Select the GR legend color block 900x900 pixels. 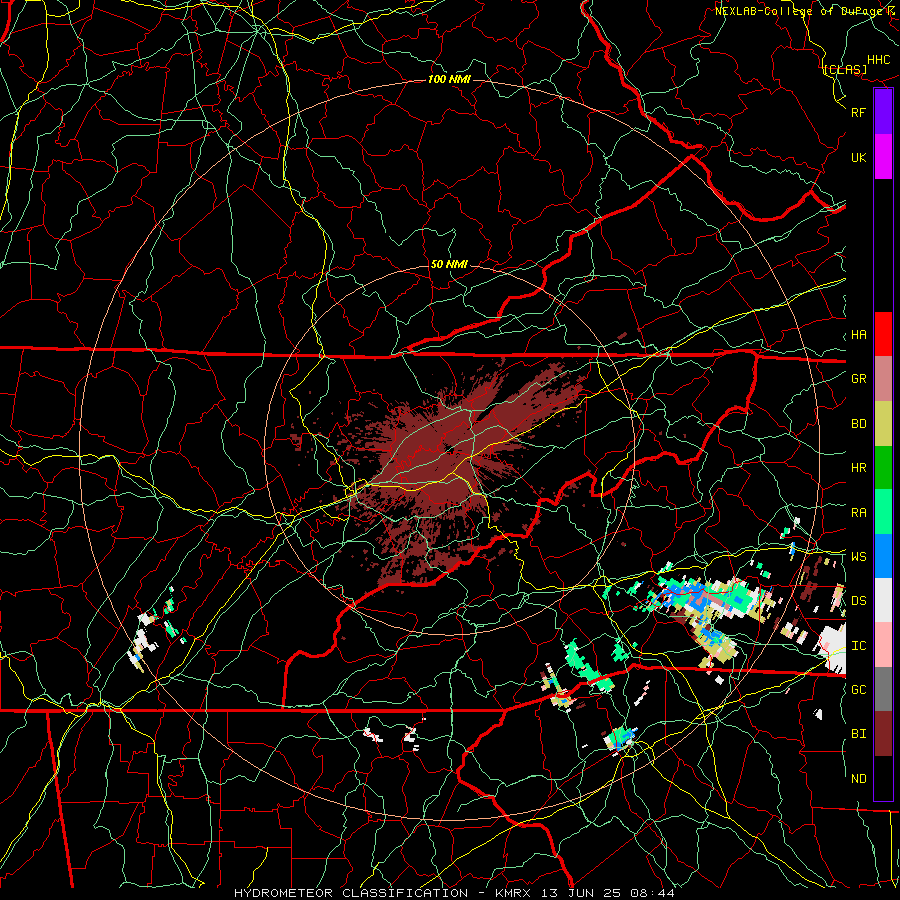click(883, 379)
